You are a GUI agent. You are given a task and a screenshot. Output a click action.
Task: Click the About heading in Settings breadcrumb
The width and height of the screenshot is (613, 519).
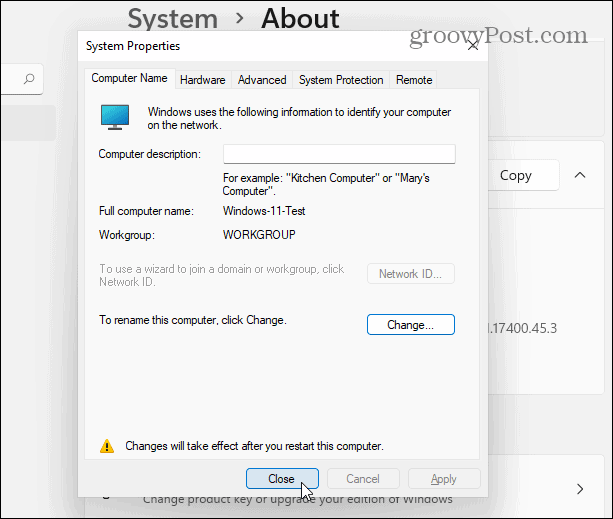coord(300,18)
